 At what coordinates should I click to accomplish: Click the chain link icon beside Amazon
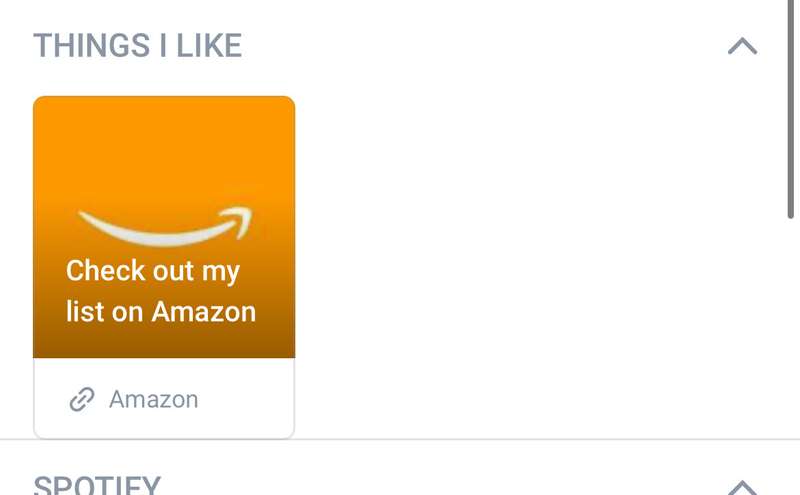click(x=82, y=399)
